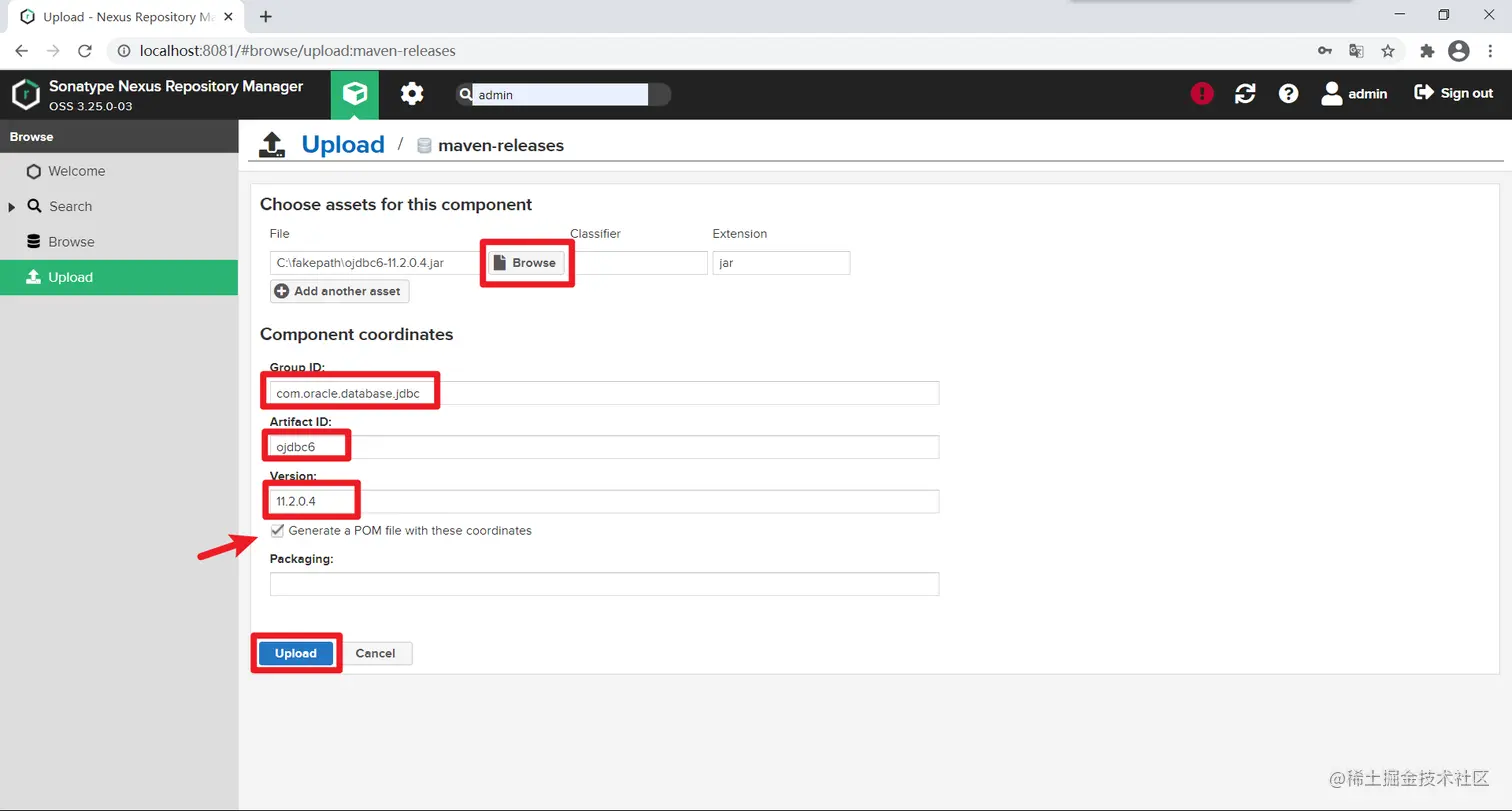Click the Choose assets for this component heading
The width and height of the screenshot is (1512, 811).
pyautogui.click(x=396, y=204)
